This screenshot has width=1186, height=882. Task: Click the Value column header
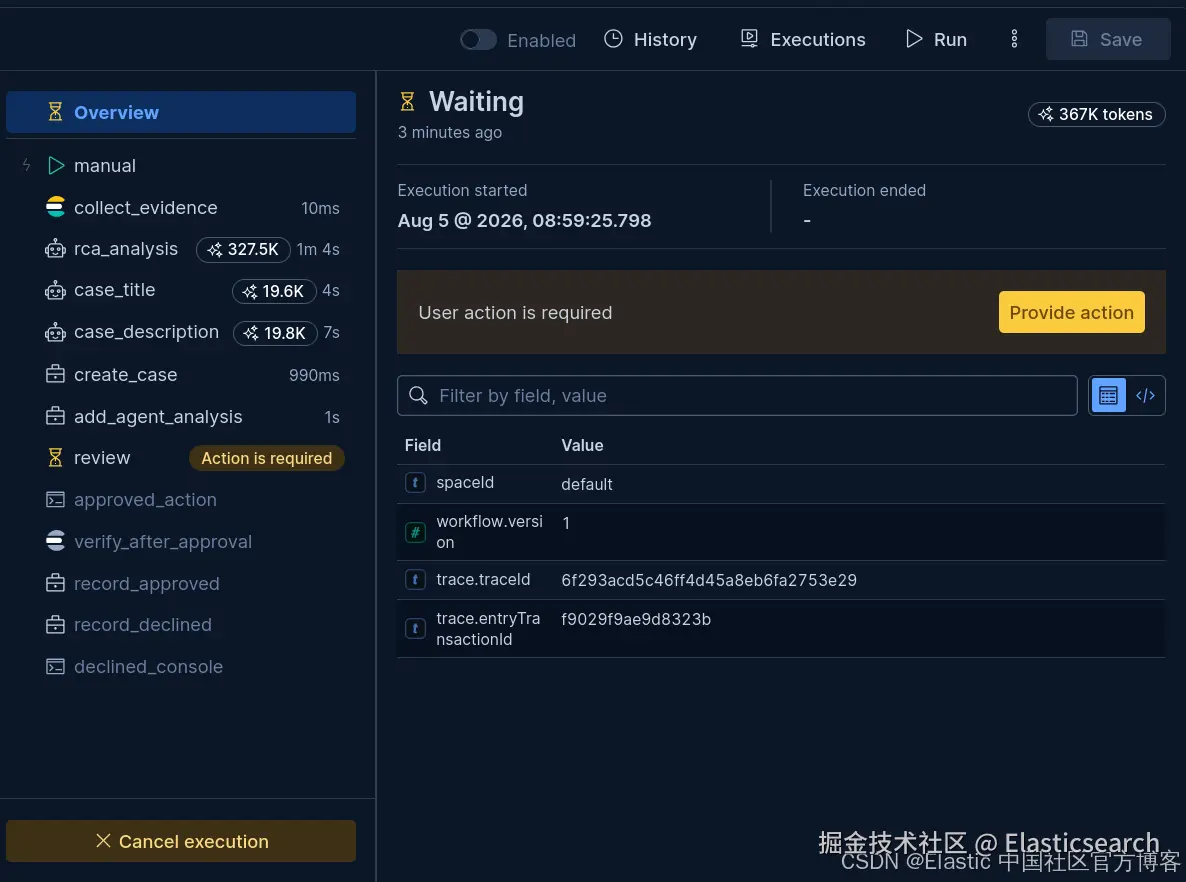pos(582,446)
